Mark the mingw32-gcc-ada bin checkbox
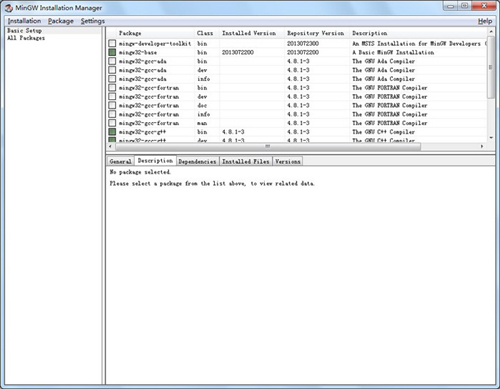This screenshot has width=500, height=389. point(112,61)
